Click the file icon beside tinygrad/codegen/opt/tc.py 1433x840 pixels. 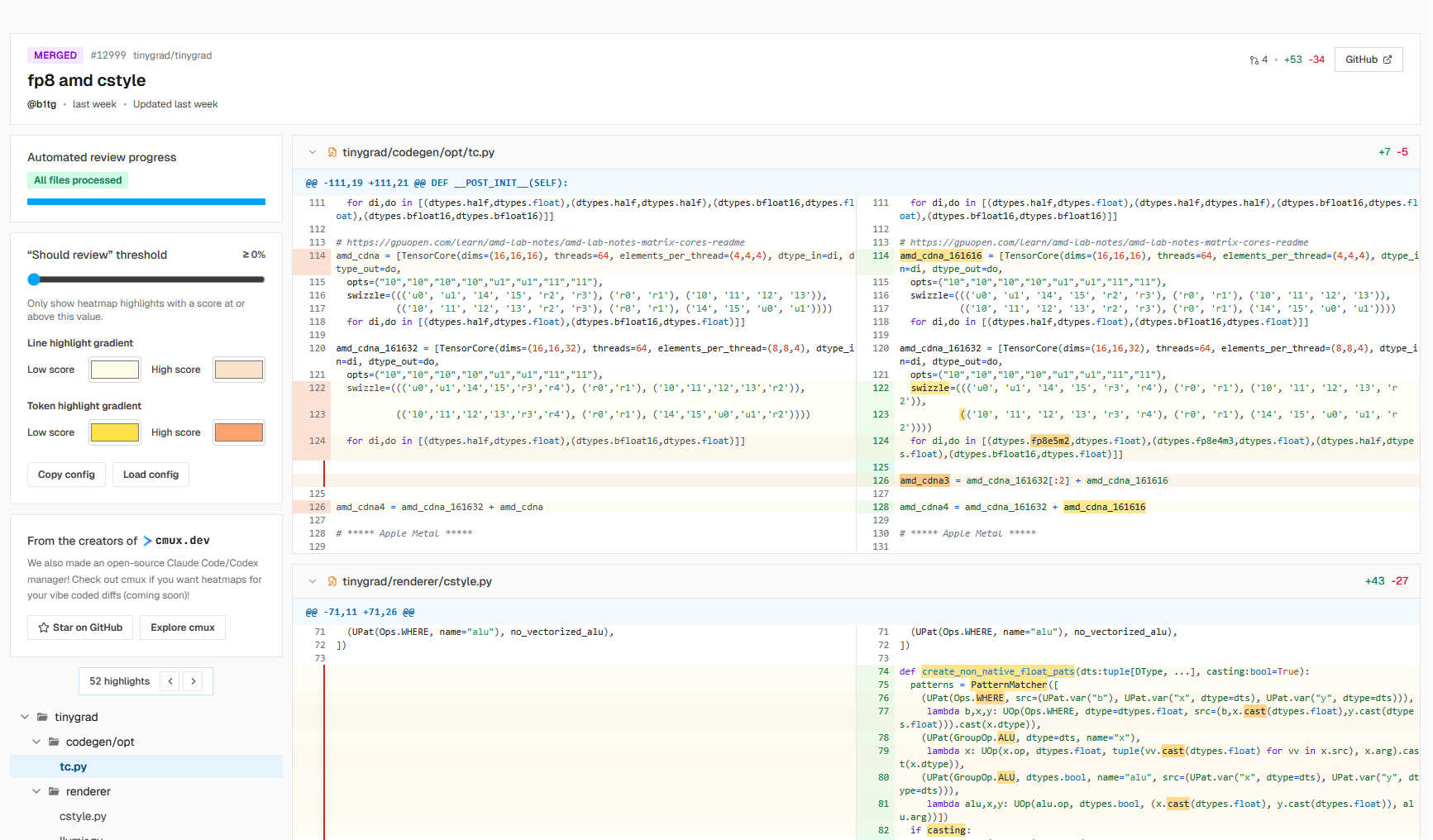click(332, 153)
